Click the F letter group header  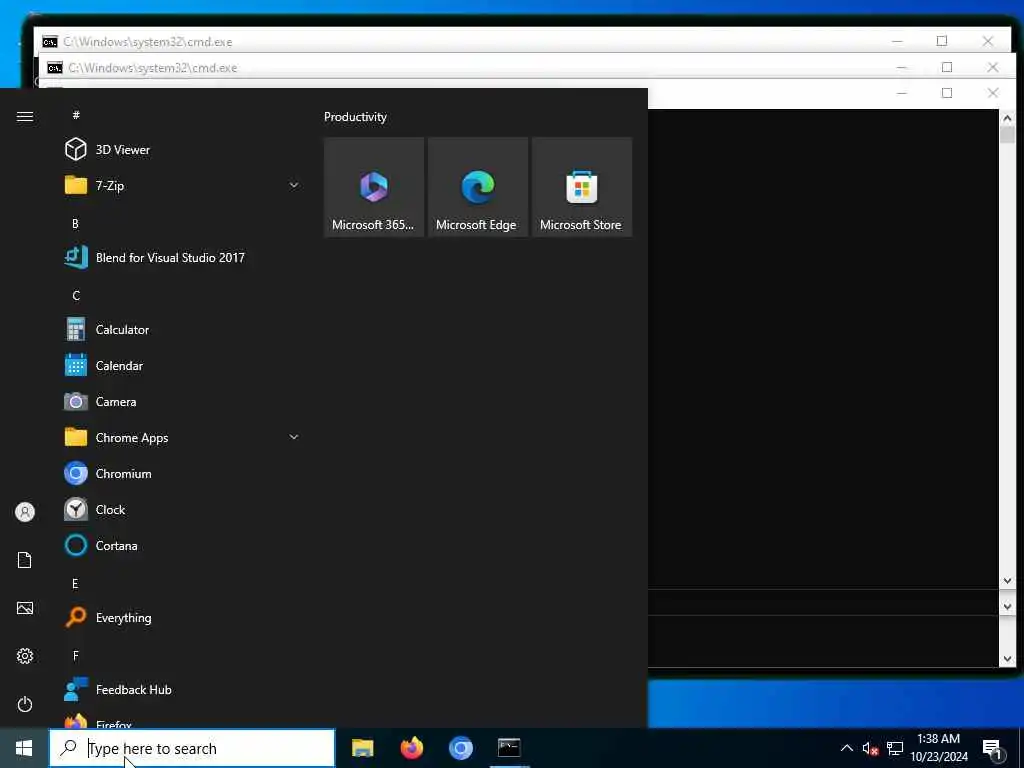coord(75,655)
